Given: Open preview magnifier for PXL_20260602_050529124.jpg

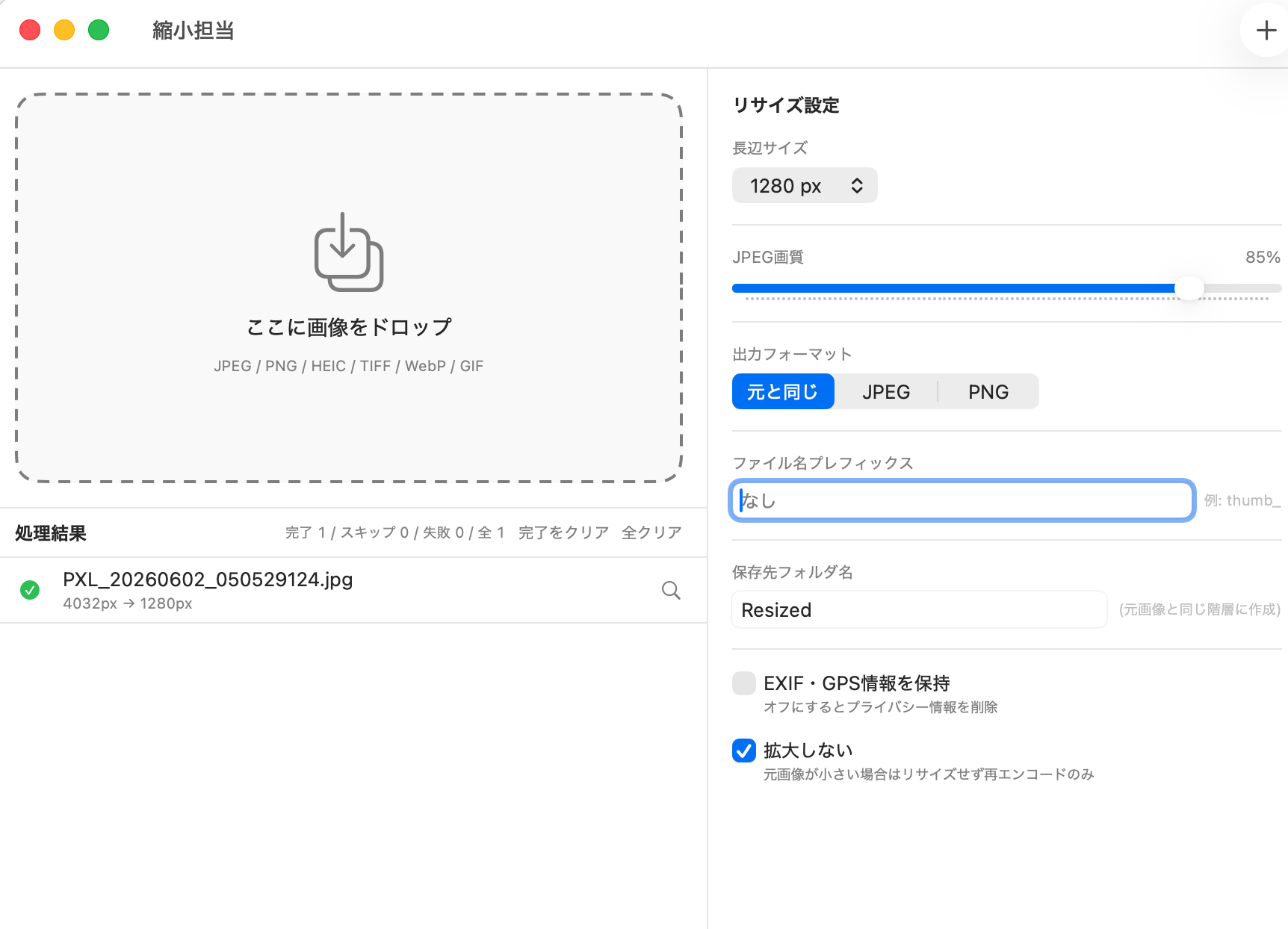Looking at the screenshot, I should tap(671, 591).
